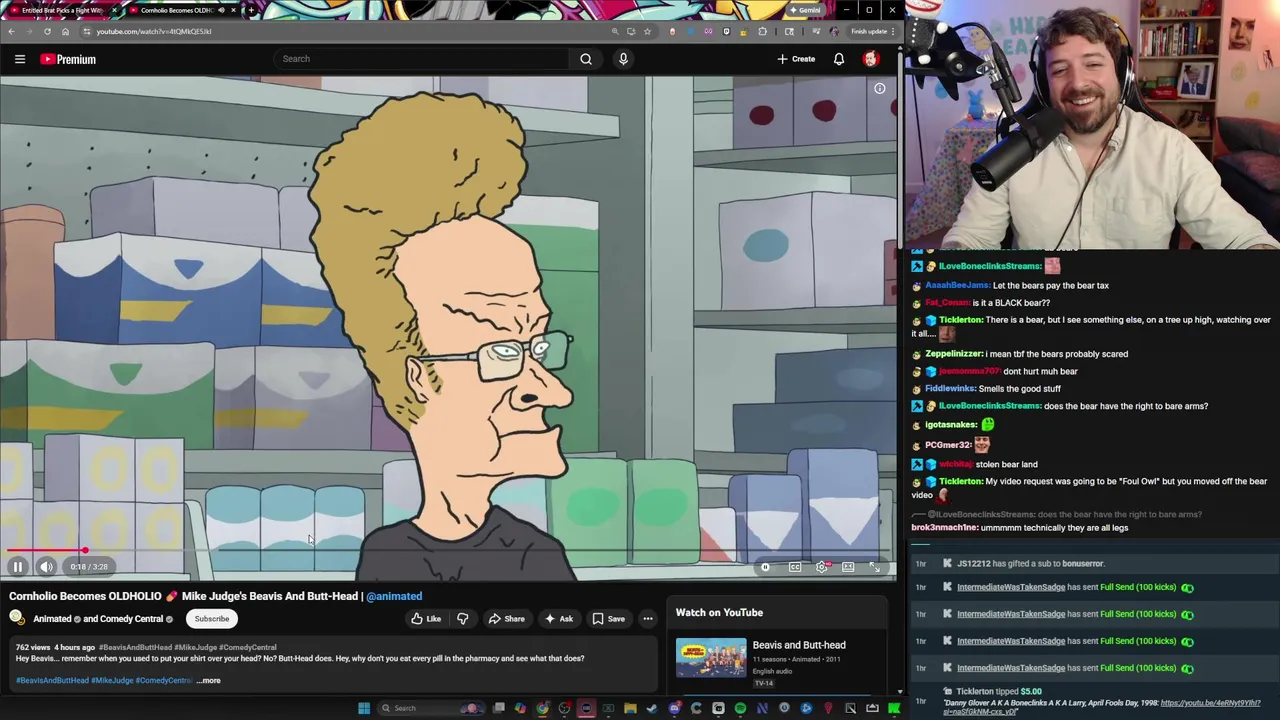Image resolution: width=1280 pixels, height=720 pixels.
Task: Open the Chrome extensions puzzle icon
Action: [x=762, y=31]
